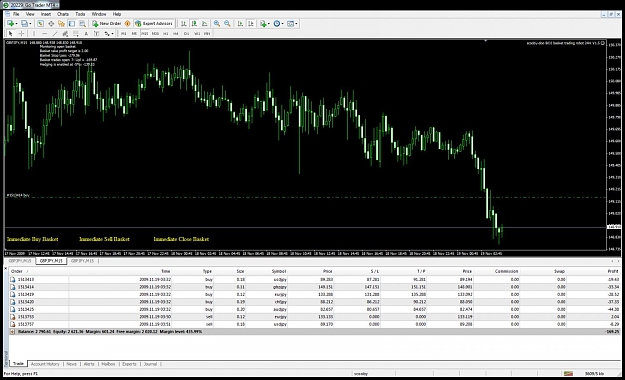The width and height of the screenshot is (625, 380).
Task: Sort orders by Profit column header
Action: click(613, 271)
